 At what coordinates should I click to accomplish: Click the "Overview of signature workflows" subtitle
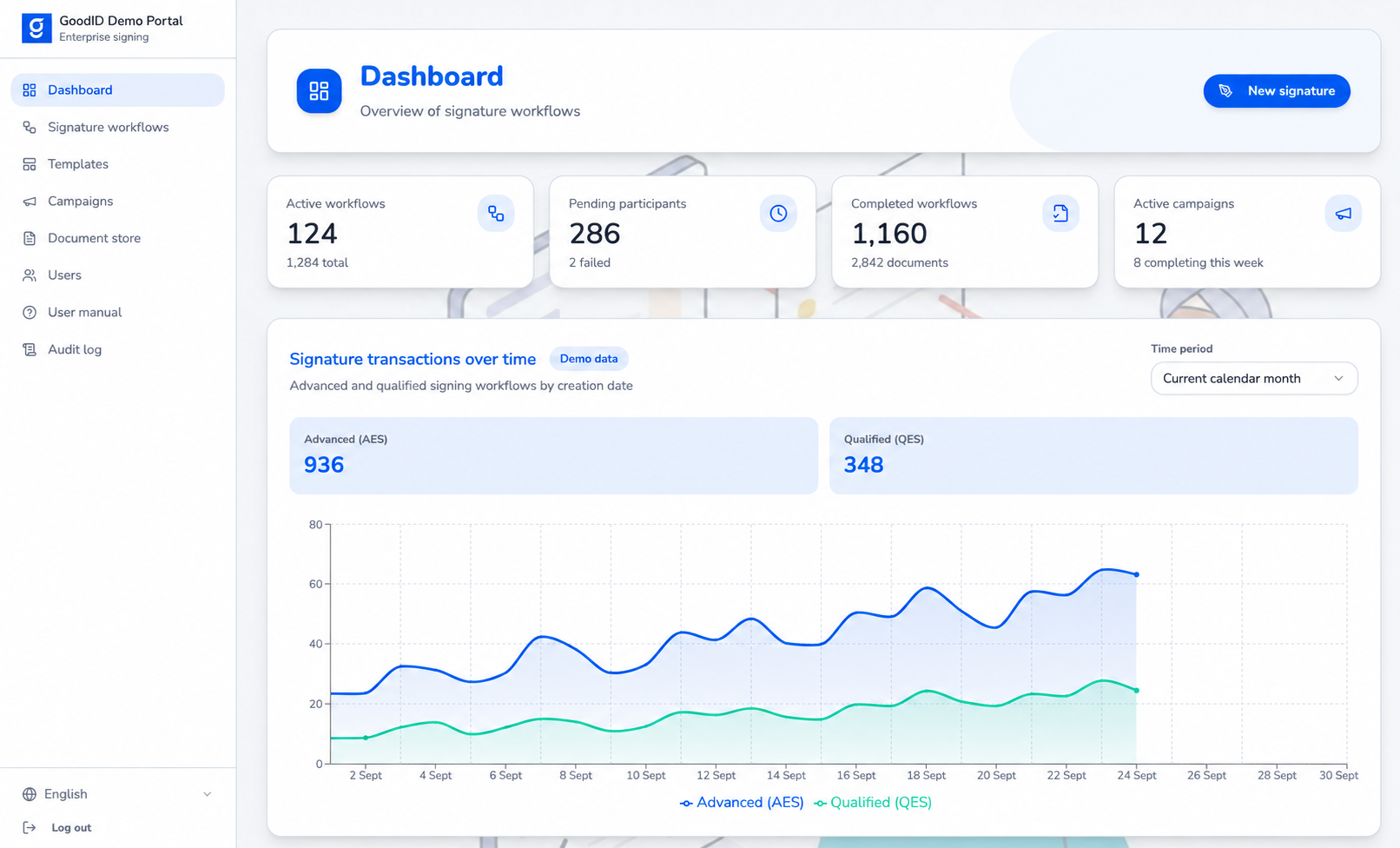coord(470,111)
